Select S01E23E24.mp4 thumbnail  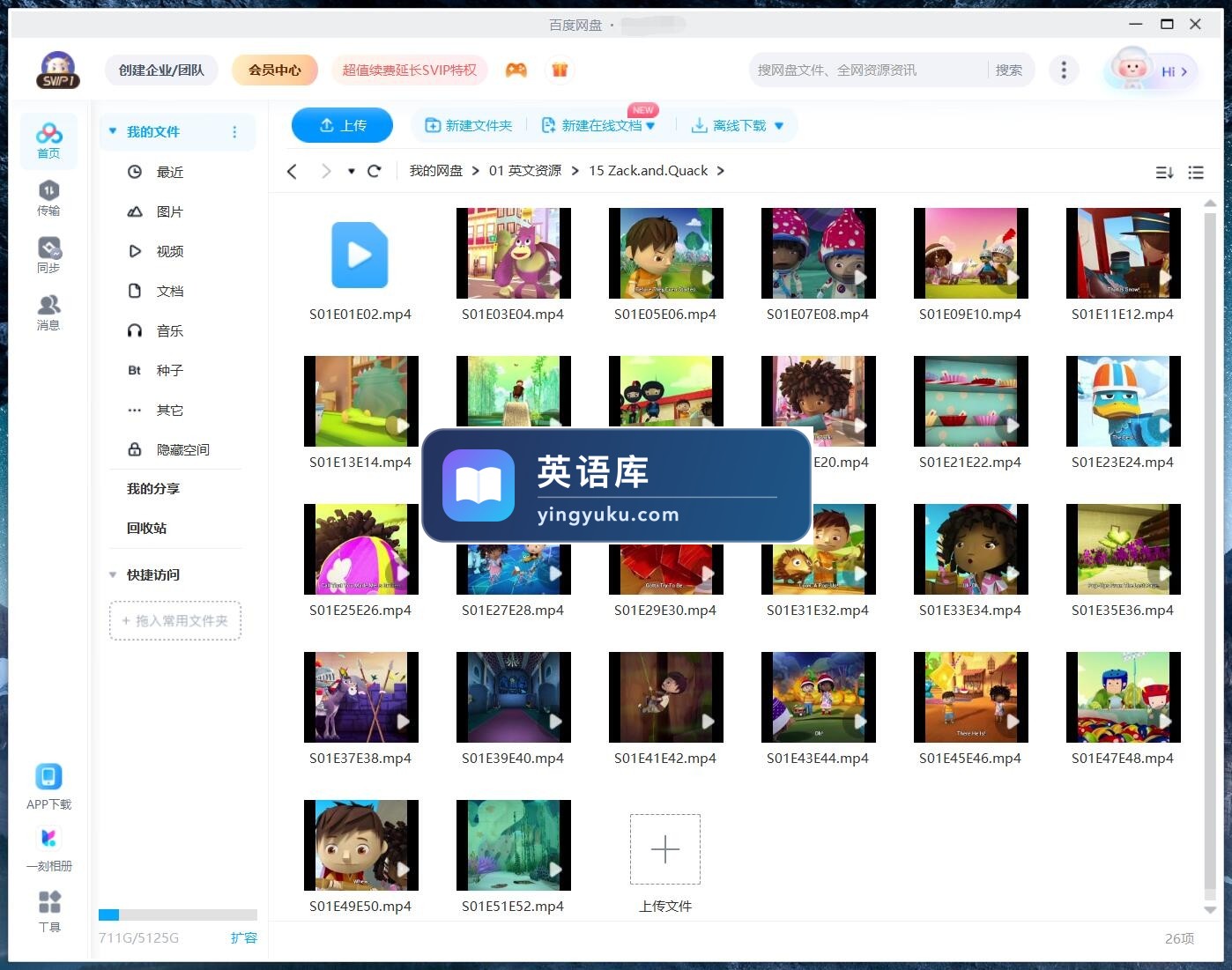[x=1124, y=402]
